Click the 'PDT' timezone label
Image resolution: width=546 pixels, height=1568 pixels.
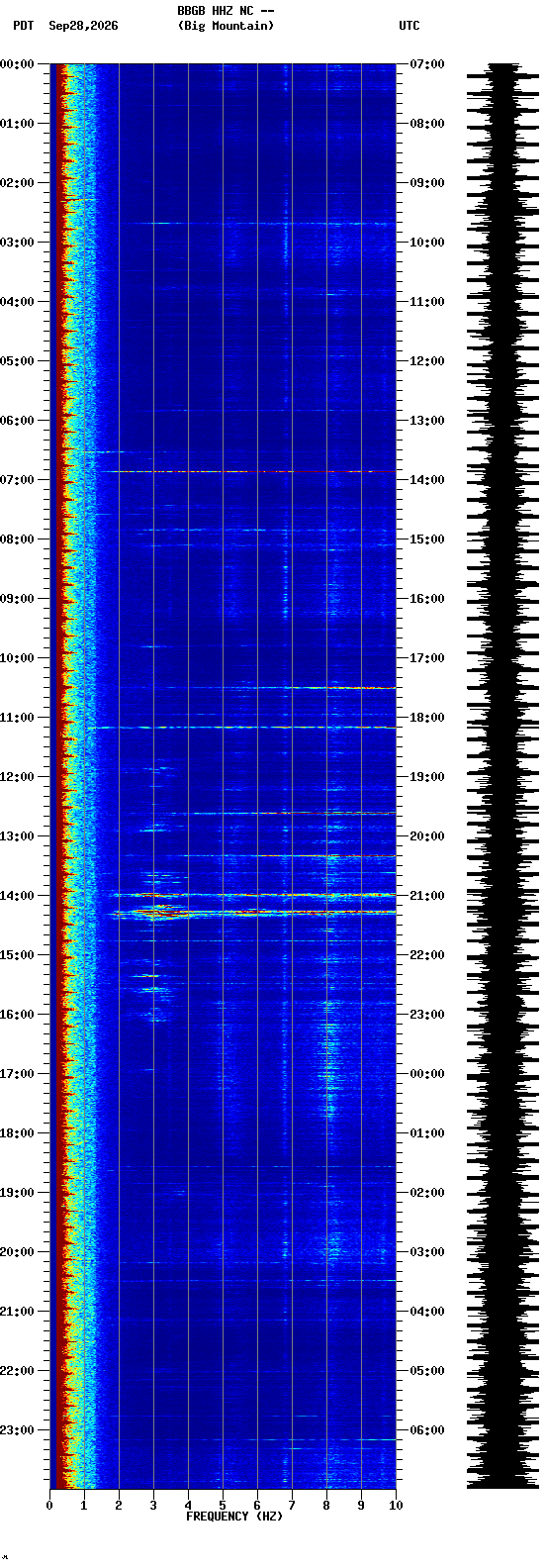pos(23,26)
